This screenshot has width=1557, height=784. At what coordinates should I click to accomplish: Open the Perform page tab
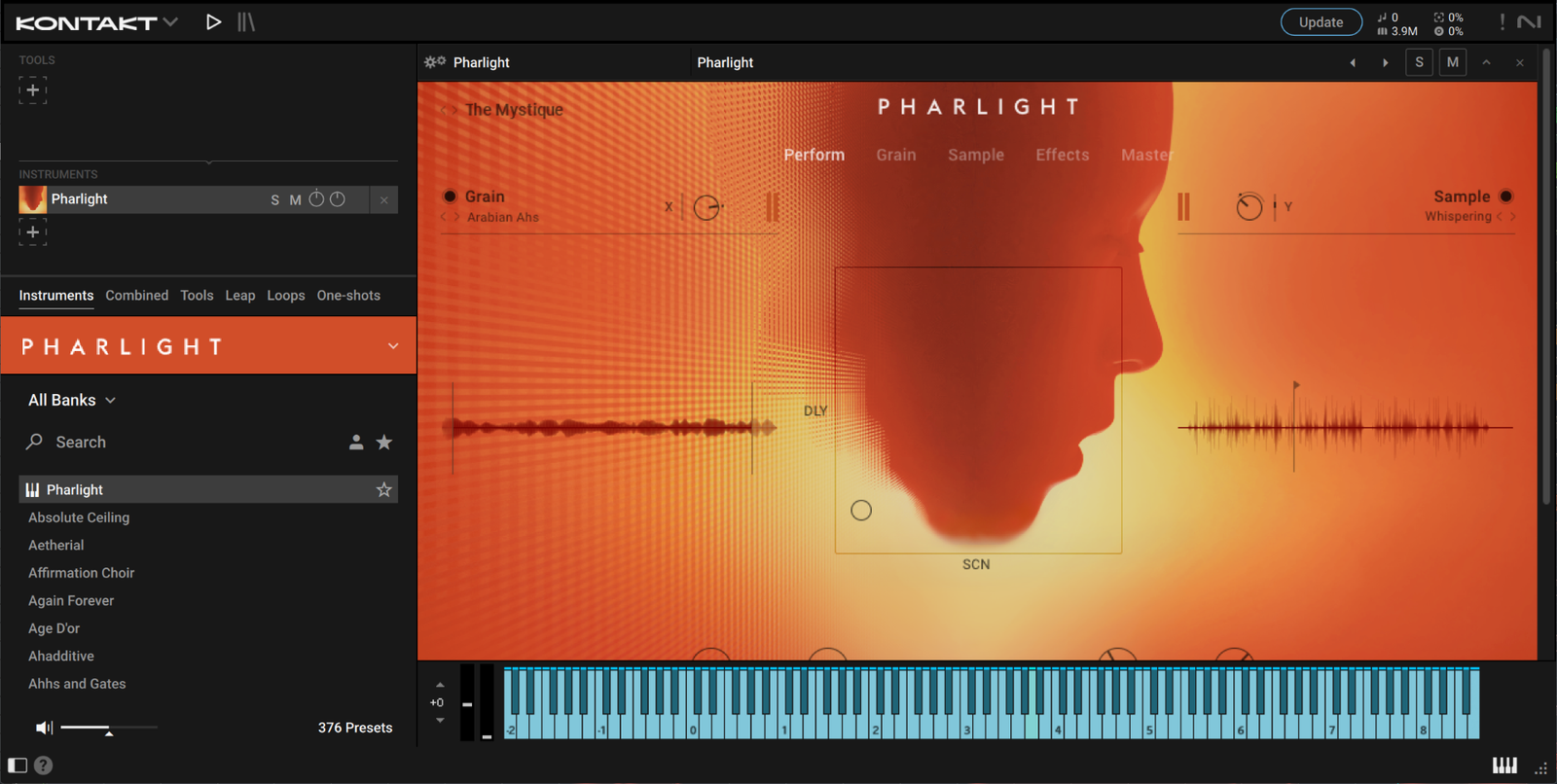click(x=815, y=155)
